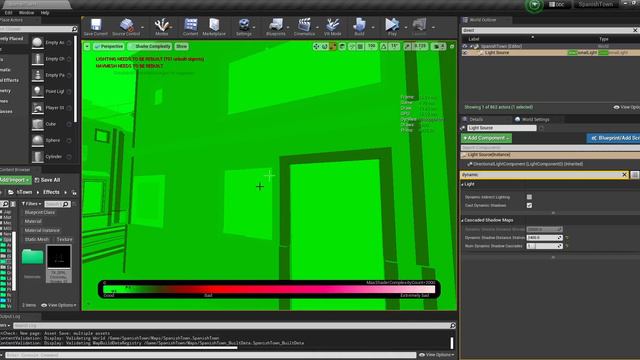
Task: Switch to the Details tab
Action: coord(476,120)
